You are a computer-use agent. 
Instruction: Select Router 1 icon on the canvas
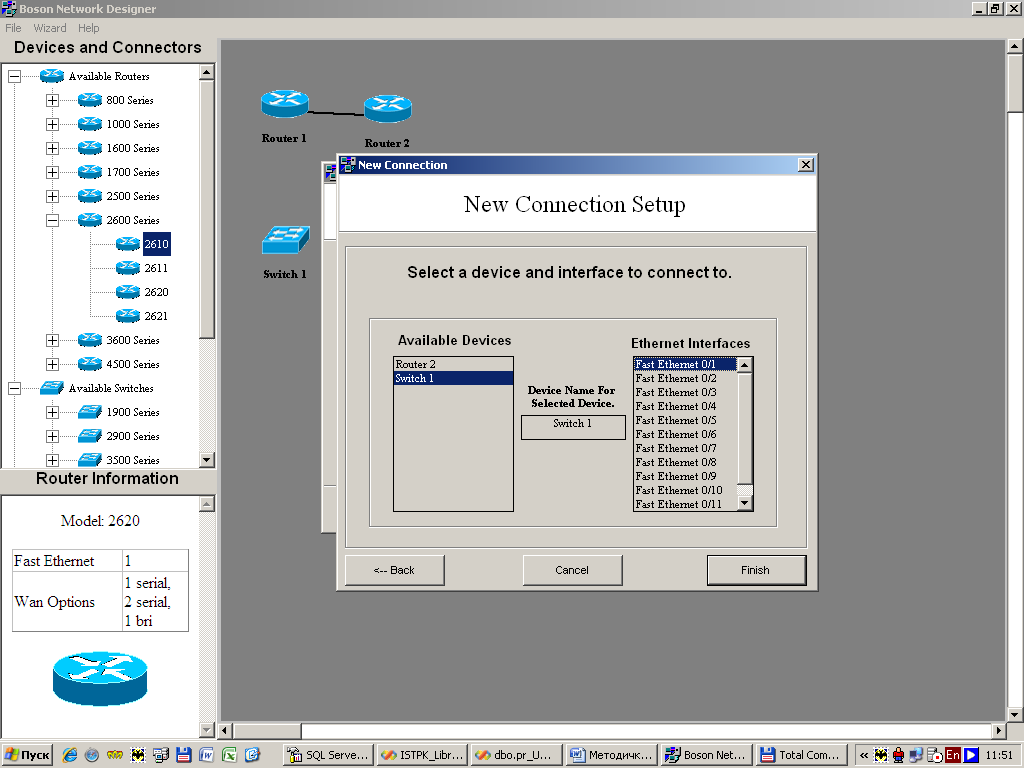pos(284,104)
